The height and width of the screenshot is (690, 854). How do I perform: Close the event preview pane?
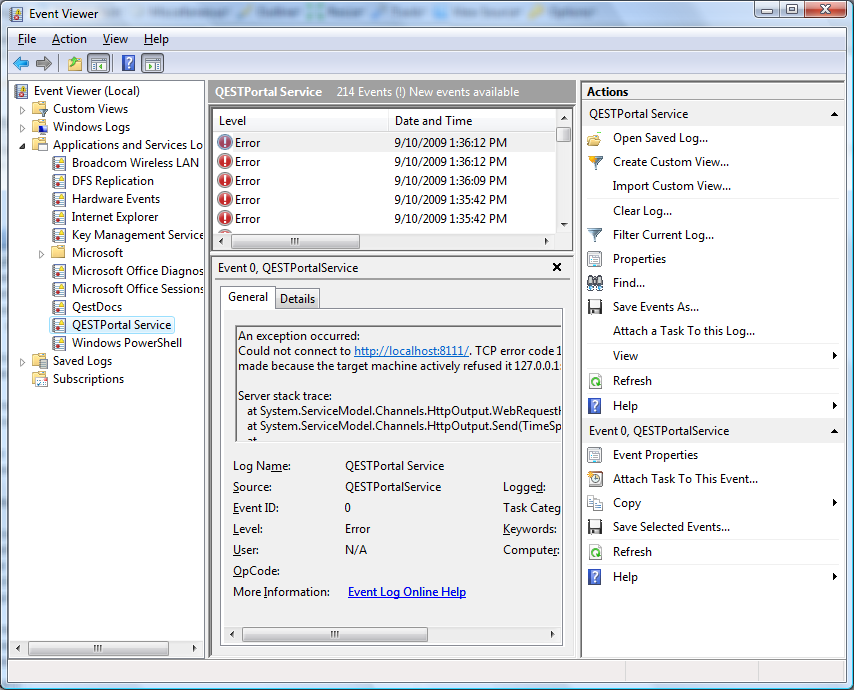[557, 268]
